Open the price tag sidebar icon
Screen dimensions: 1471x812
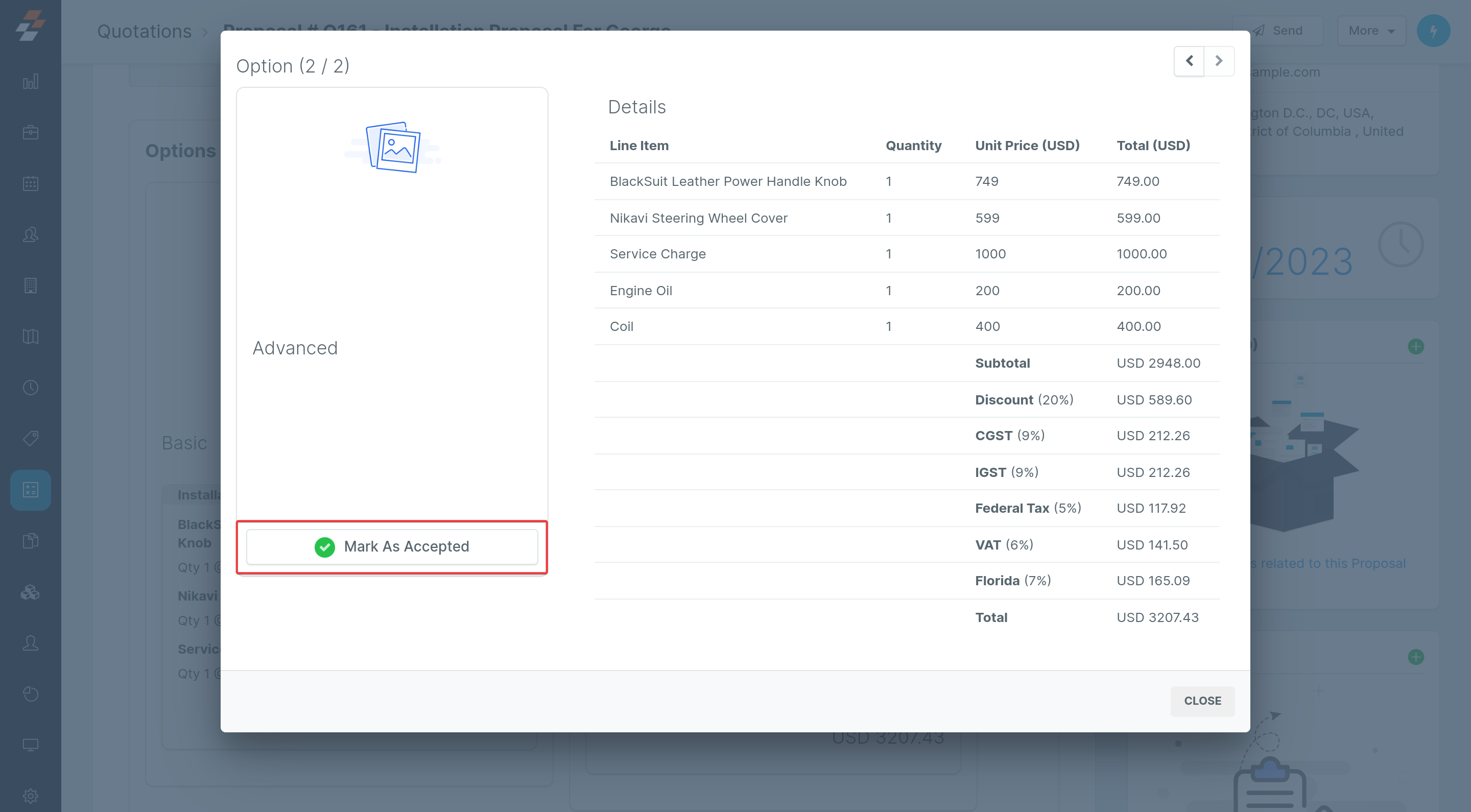[x=30, y=439]
